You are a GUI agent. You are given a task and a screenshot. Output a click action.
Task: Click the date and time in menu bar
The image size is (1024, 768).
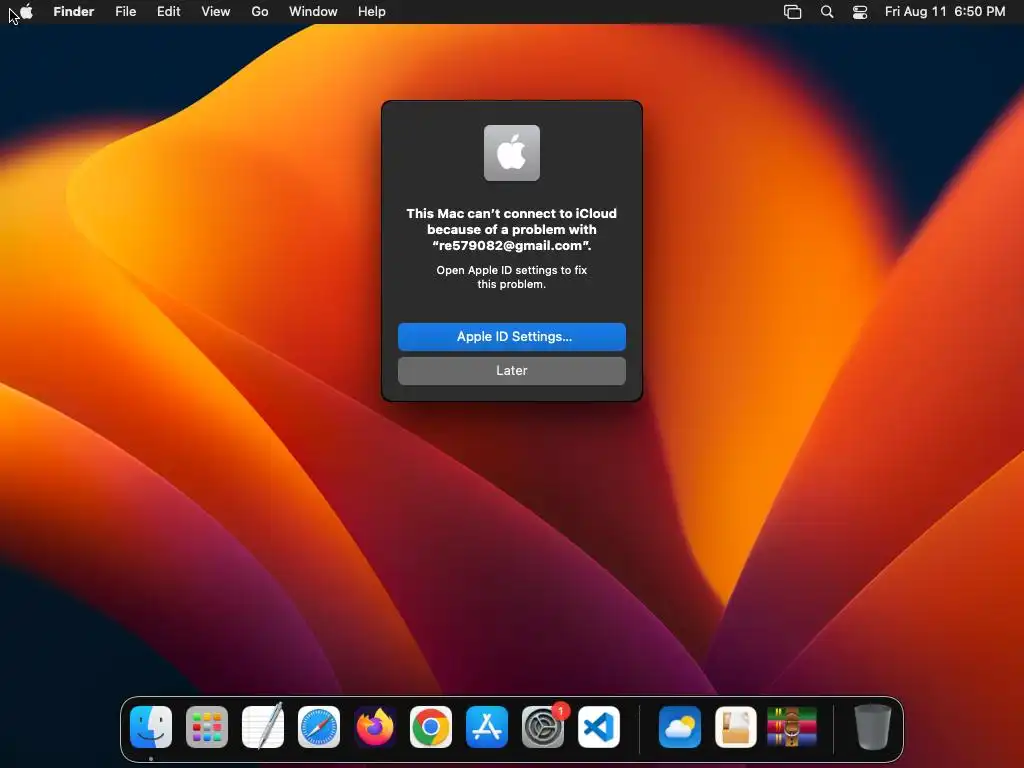[945, 12]
